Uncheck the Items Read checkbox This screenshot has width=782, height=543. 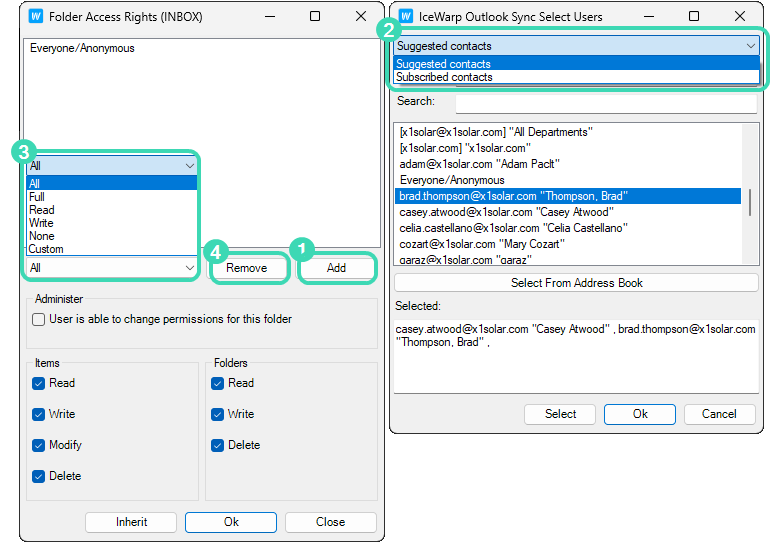tap(38, 383)
